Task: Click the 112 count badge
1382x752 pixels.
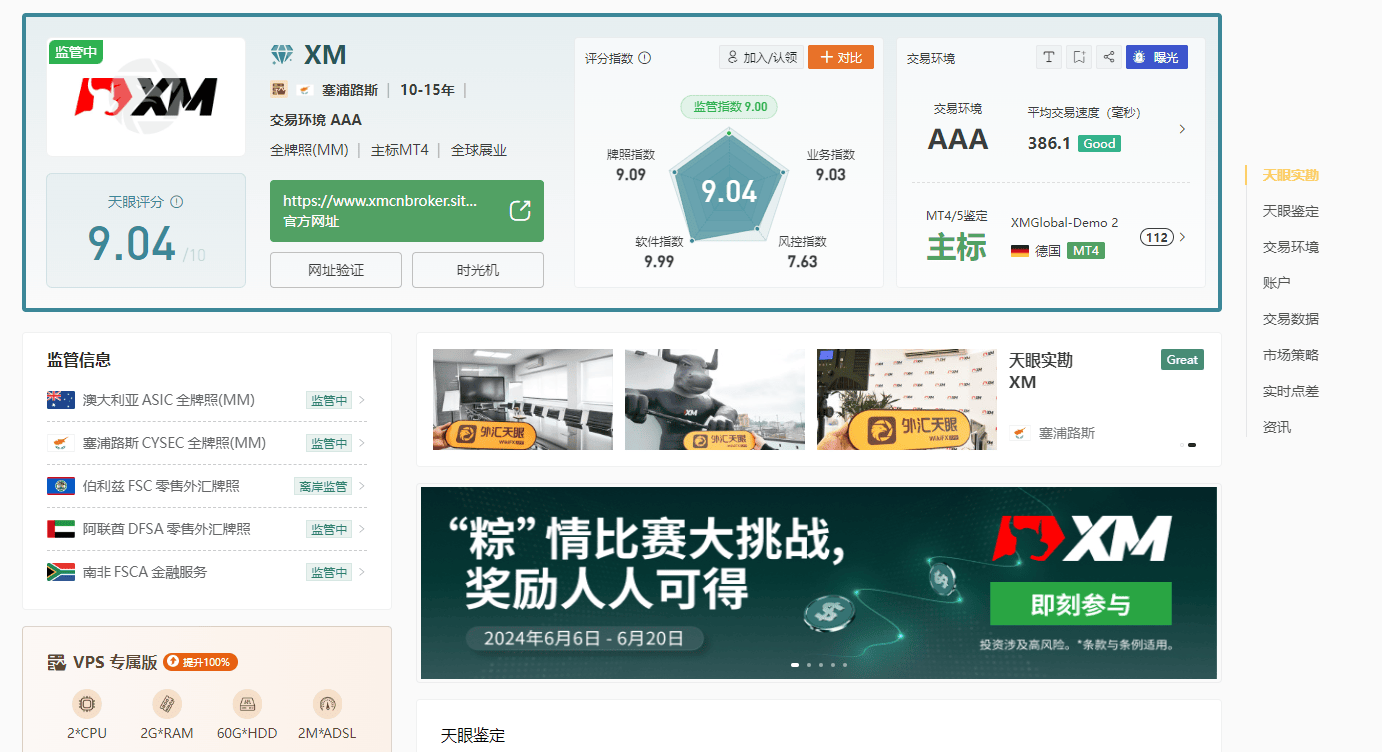Action: click(1157, 237)
